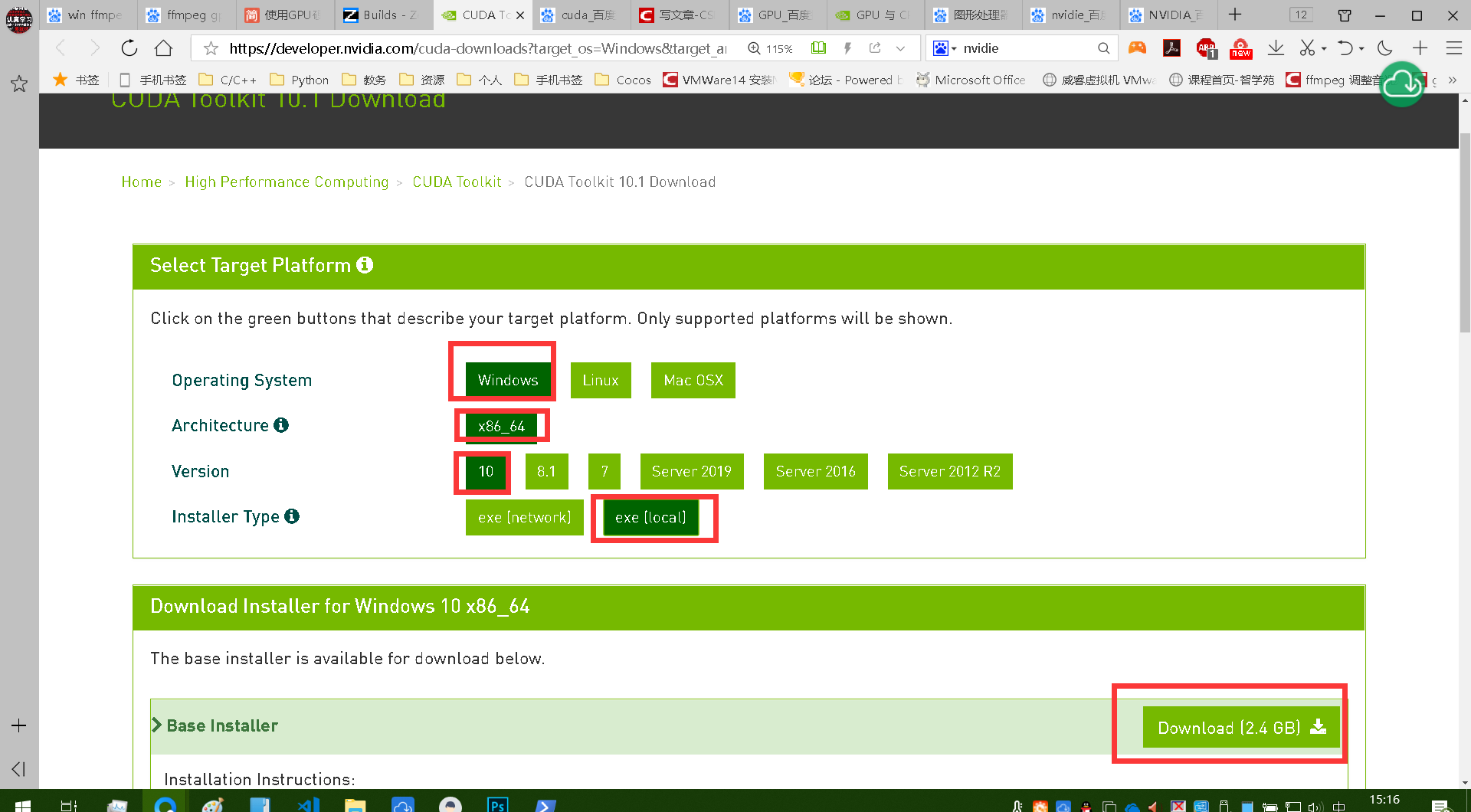Screen dimensions: 1471x812
Task: Click the Installer Type info icon
Action: (x=292, y=516)
